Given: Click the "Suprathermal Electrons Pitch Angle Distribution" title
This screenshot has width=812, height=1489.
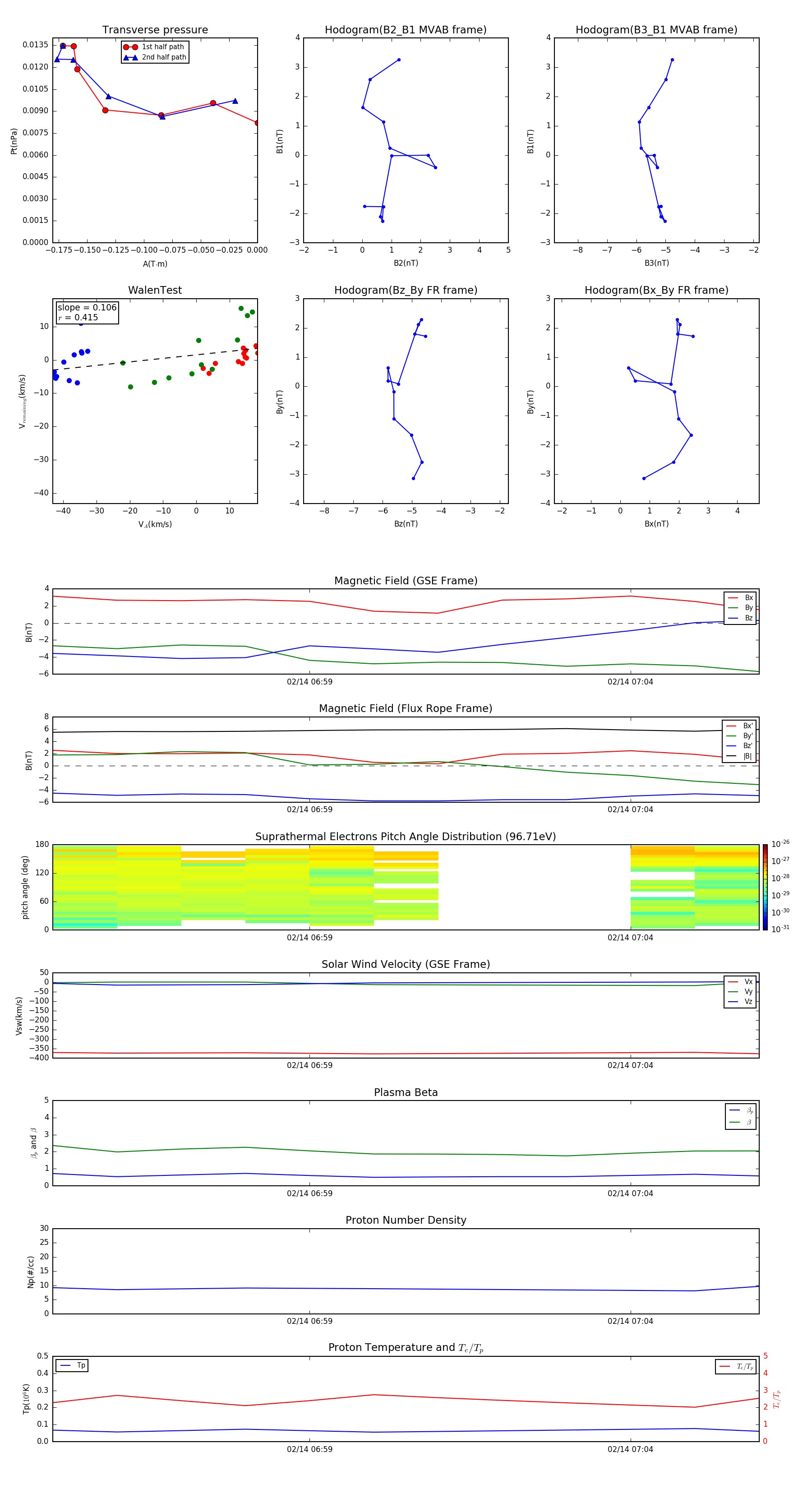Looking at the screenshot, I should 406,837.
